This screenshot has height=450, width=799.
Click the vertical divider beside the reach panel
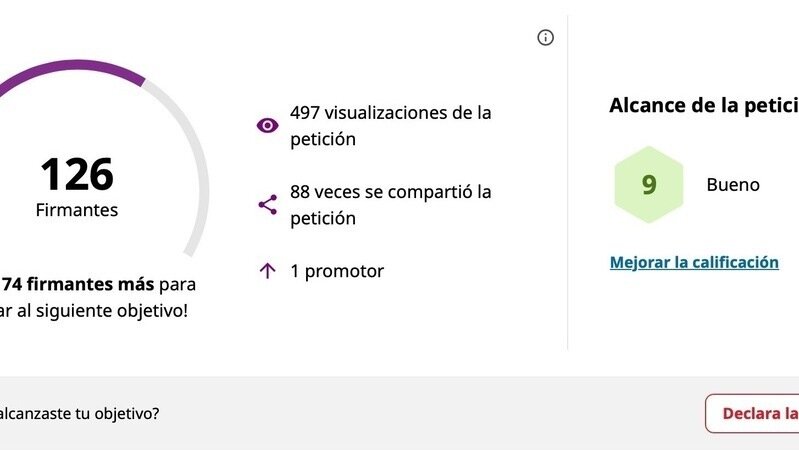tap(568, 182)
